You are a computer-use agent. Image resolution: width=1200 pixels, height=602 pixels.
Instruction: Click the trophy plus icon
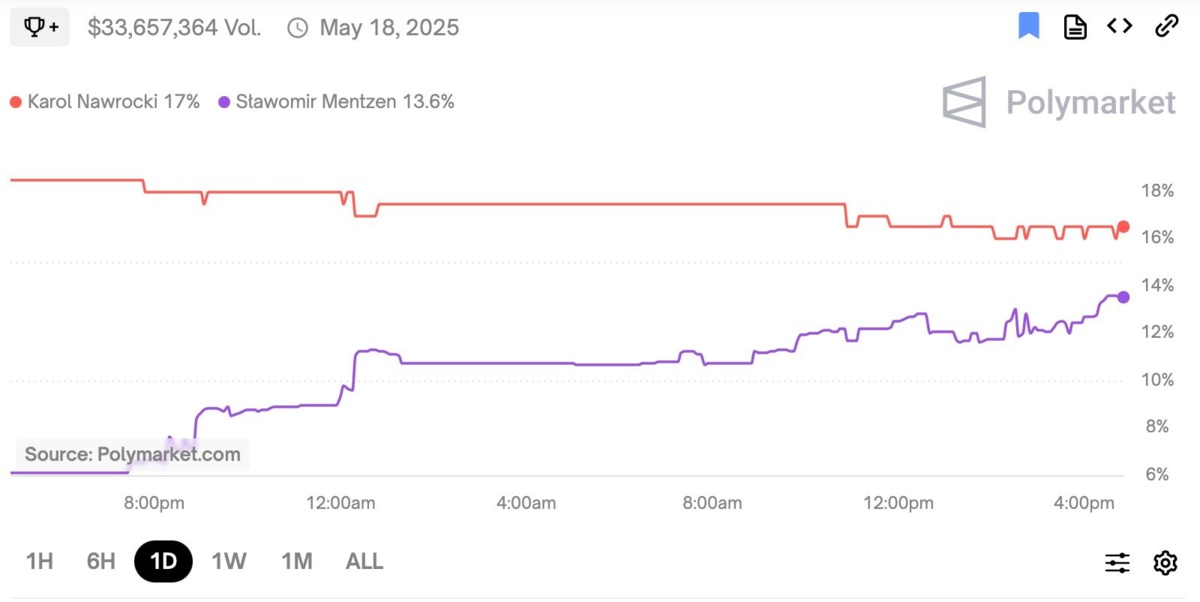pos(40,27)
